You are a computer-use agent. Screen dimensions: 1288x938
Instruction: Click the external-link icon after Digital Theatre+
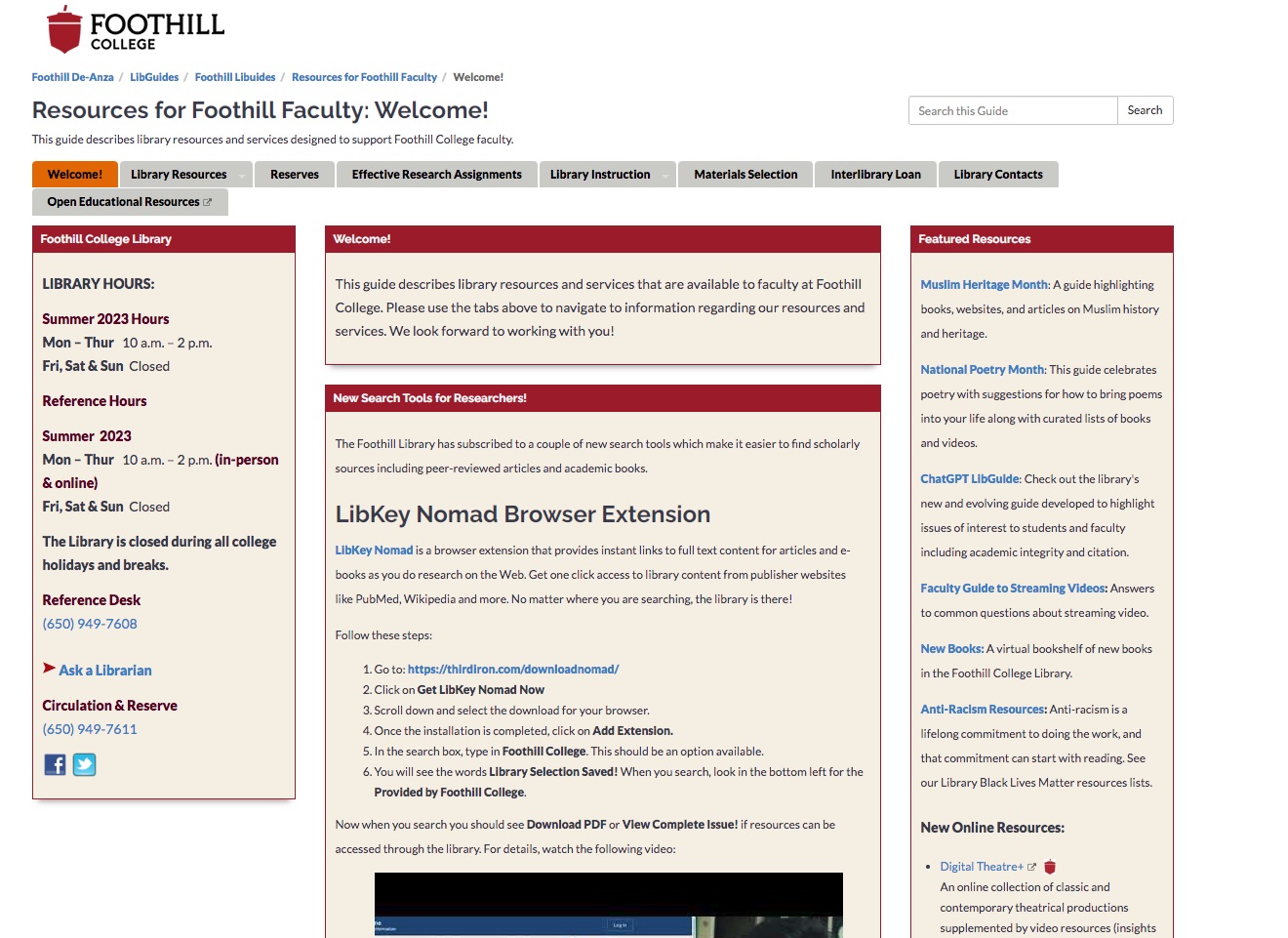click(1031, 867)
